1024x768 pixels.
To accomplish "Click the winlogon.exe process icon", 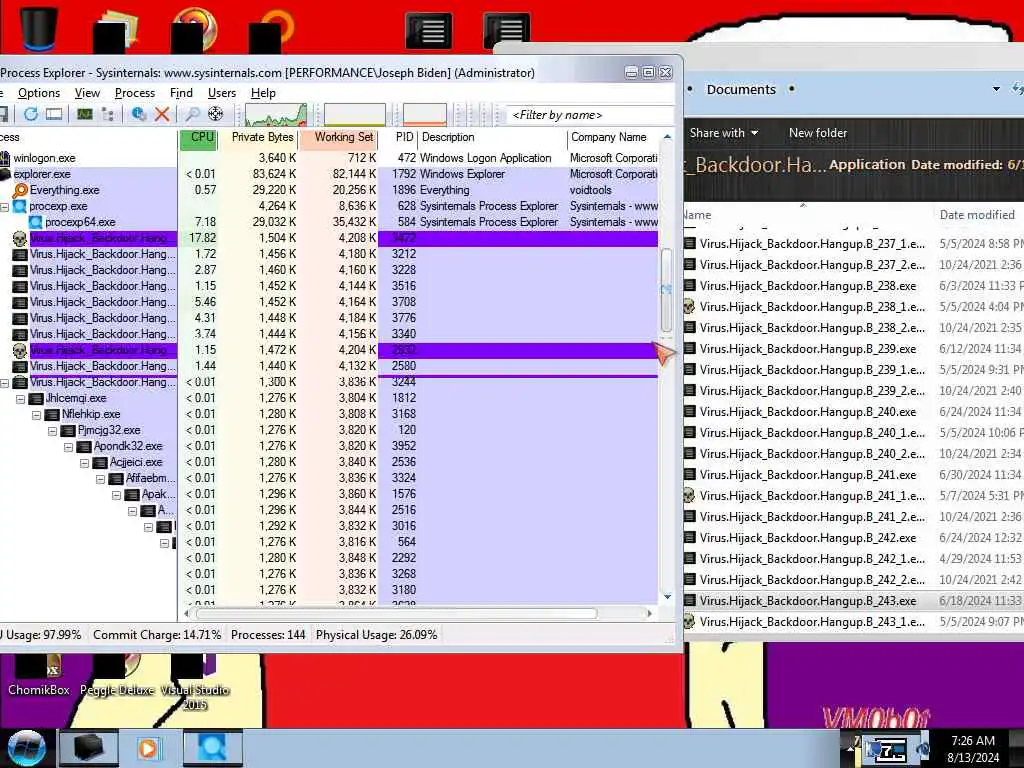I will pos(5,158).
